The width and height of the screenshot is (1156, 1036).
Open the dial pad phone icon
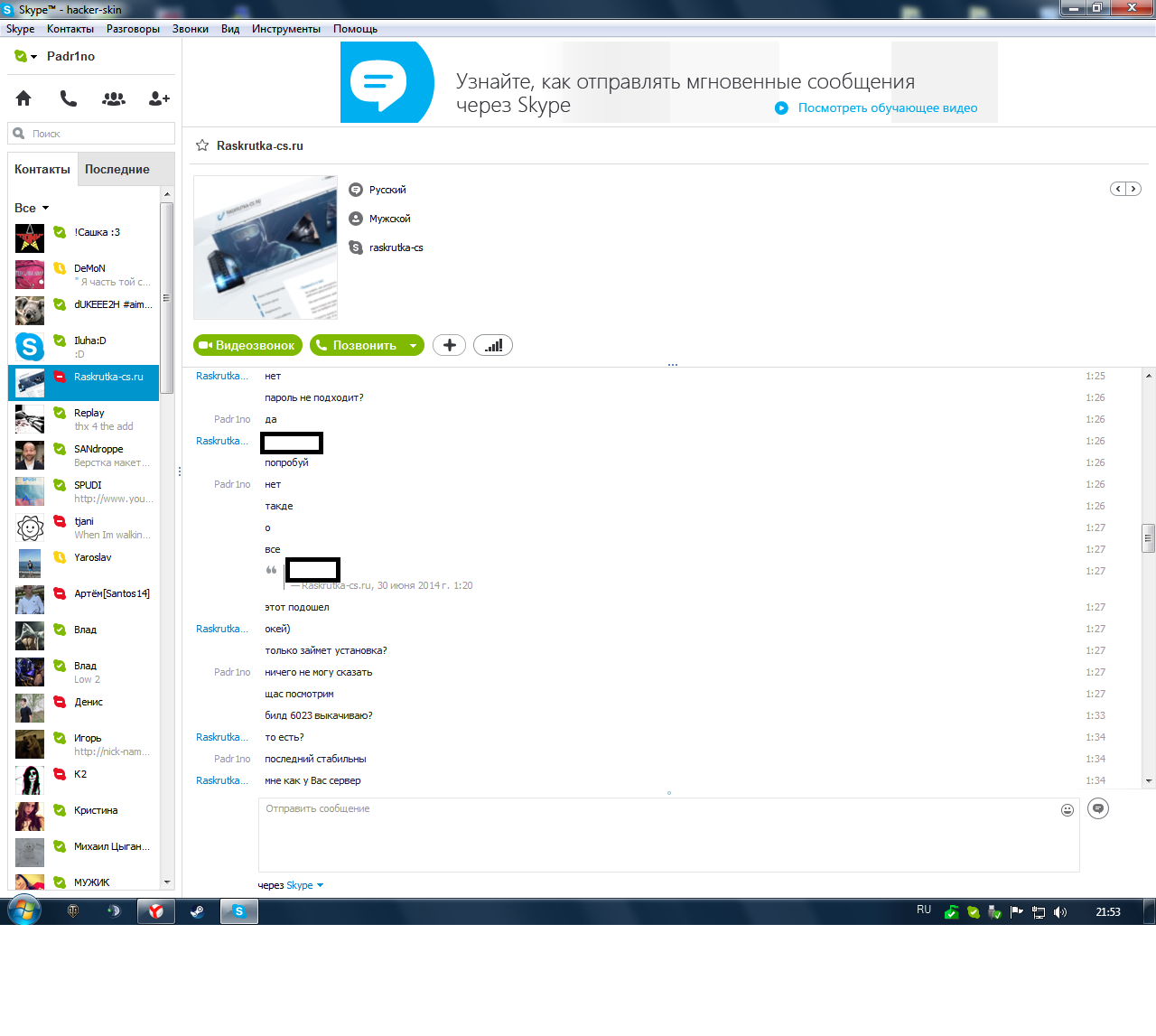tap(69, 98)
